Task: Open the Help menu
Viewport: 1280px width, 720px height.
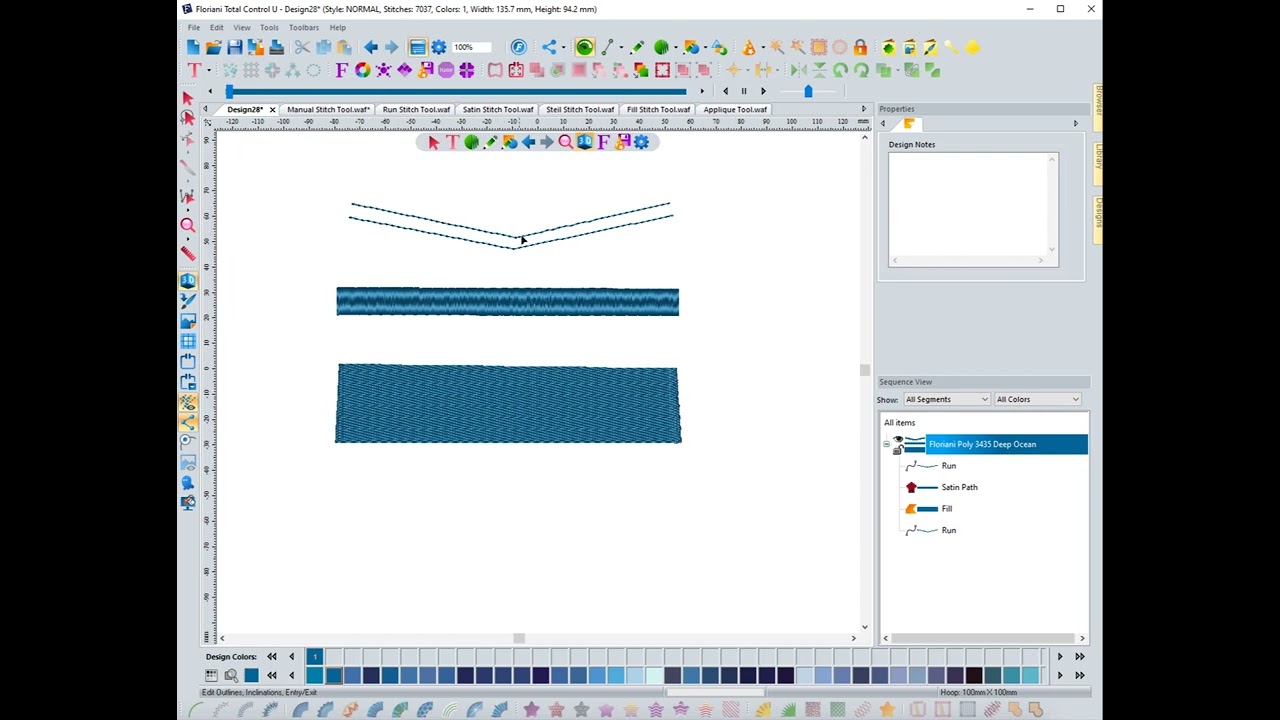Action: 338,28
